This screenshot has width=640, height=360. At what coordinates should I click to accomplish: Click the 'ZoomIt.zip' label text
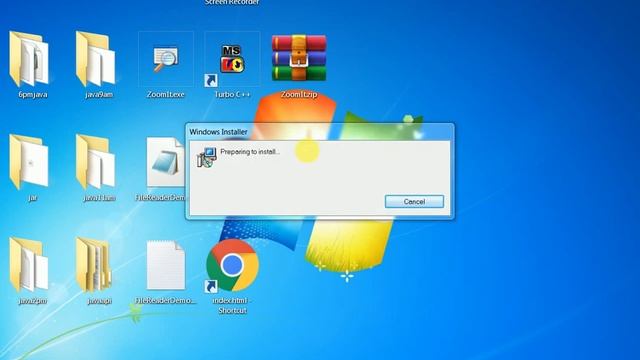299,95
